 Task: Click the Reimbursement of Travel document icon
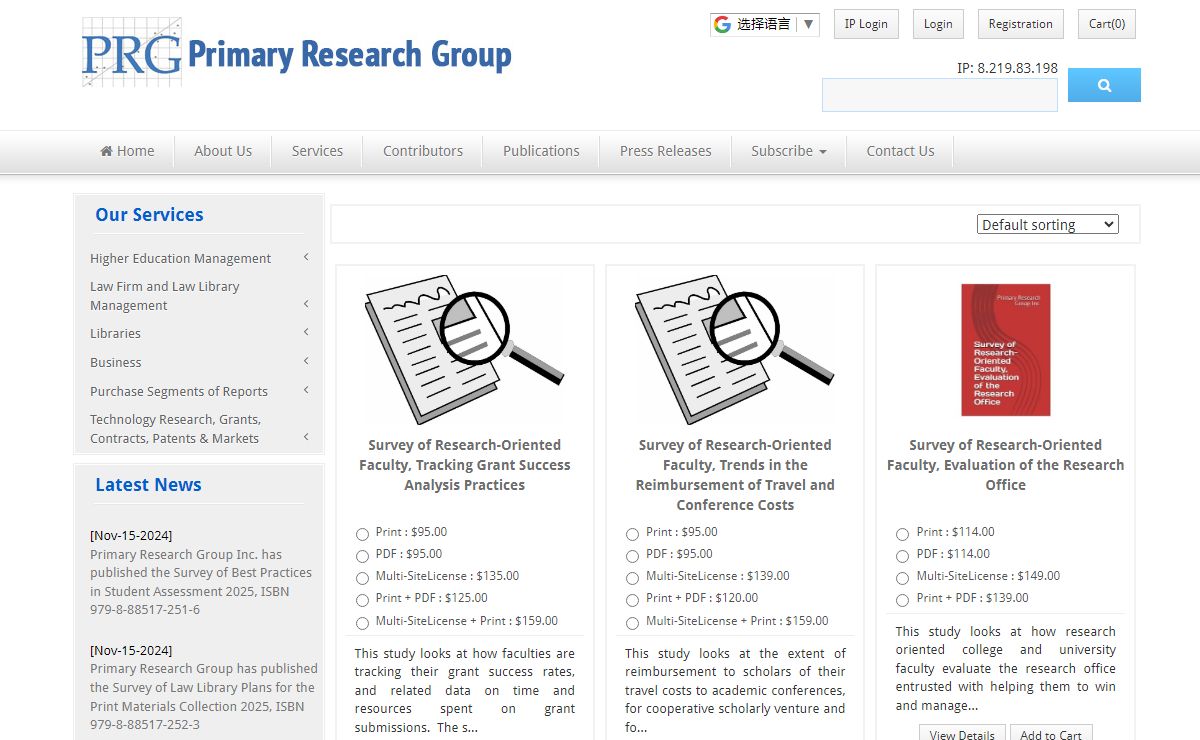click(735, 349)
